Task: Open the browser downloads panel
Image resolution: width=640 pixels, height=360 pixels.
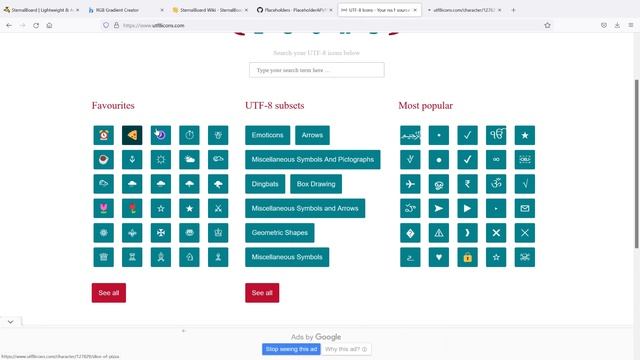Action: 617,25
